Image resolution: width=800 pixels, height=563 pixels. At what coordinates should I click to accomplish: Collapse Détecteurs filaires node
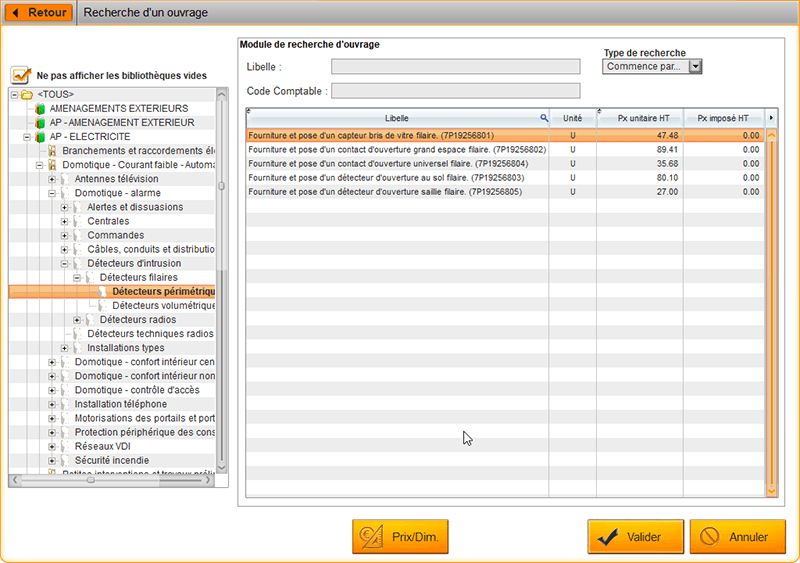point(77,278)
